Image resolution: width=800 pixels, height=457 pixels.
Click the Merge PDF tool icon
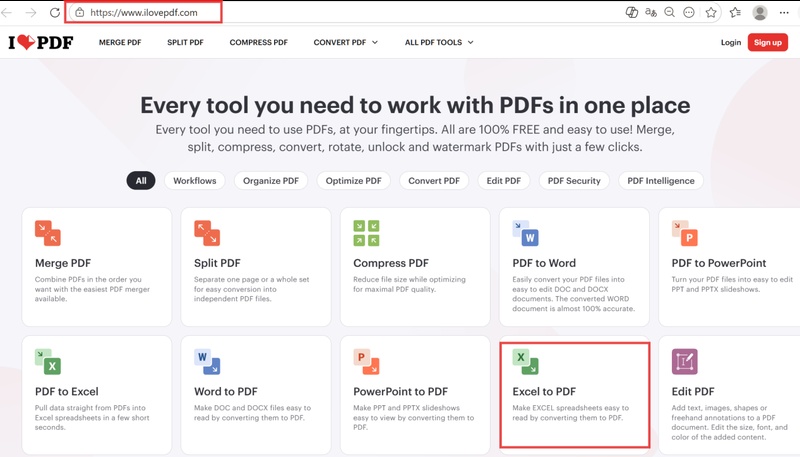pyautogui.click(x=47, y=233)
